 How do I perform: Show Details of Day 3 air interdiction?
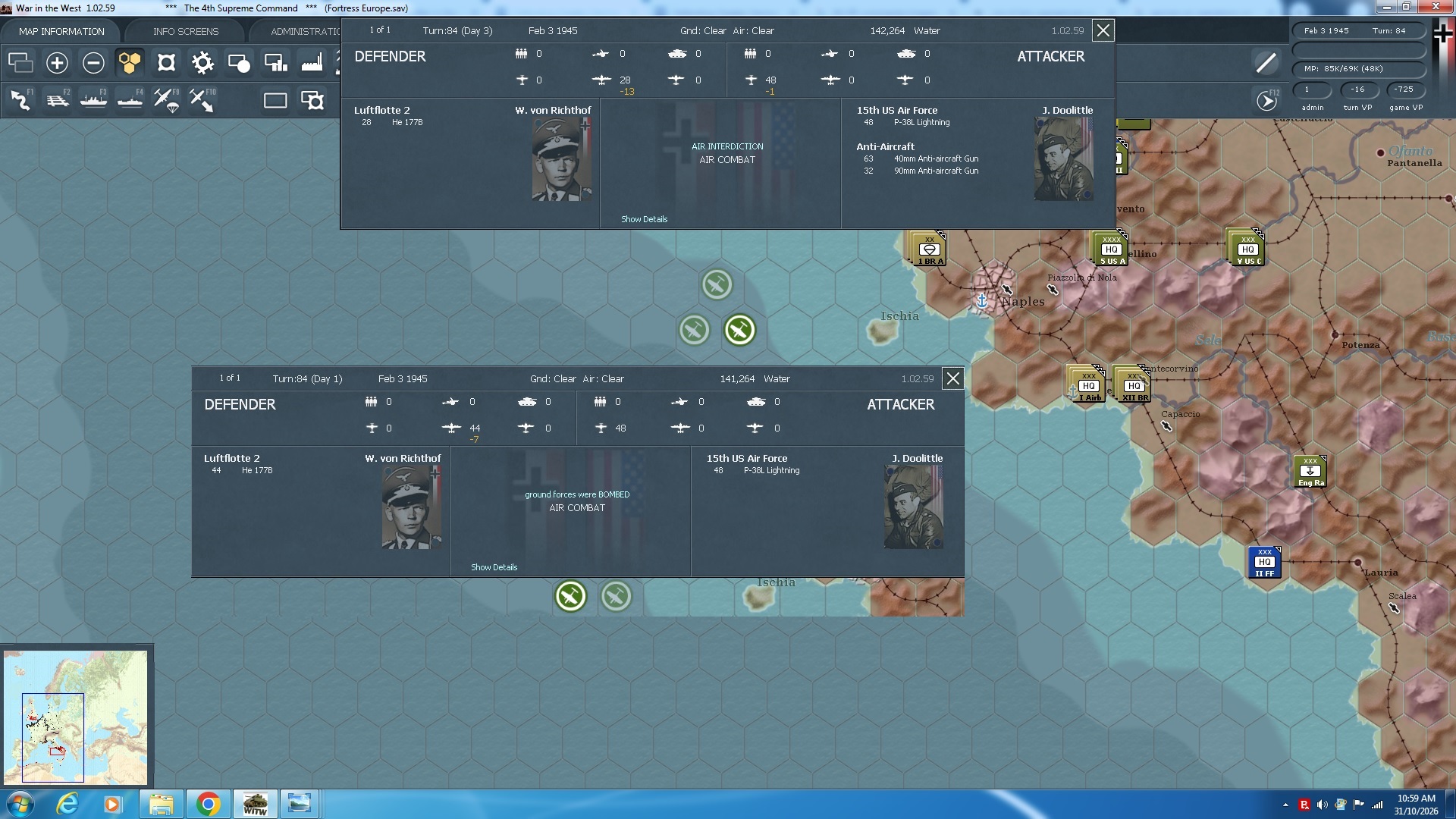tap(644, 219)
